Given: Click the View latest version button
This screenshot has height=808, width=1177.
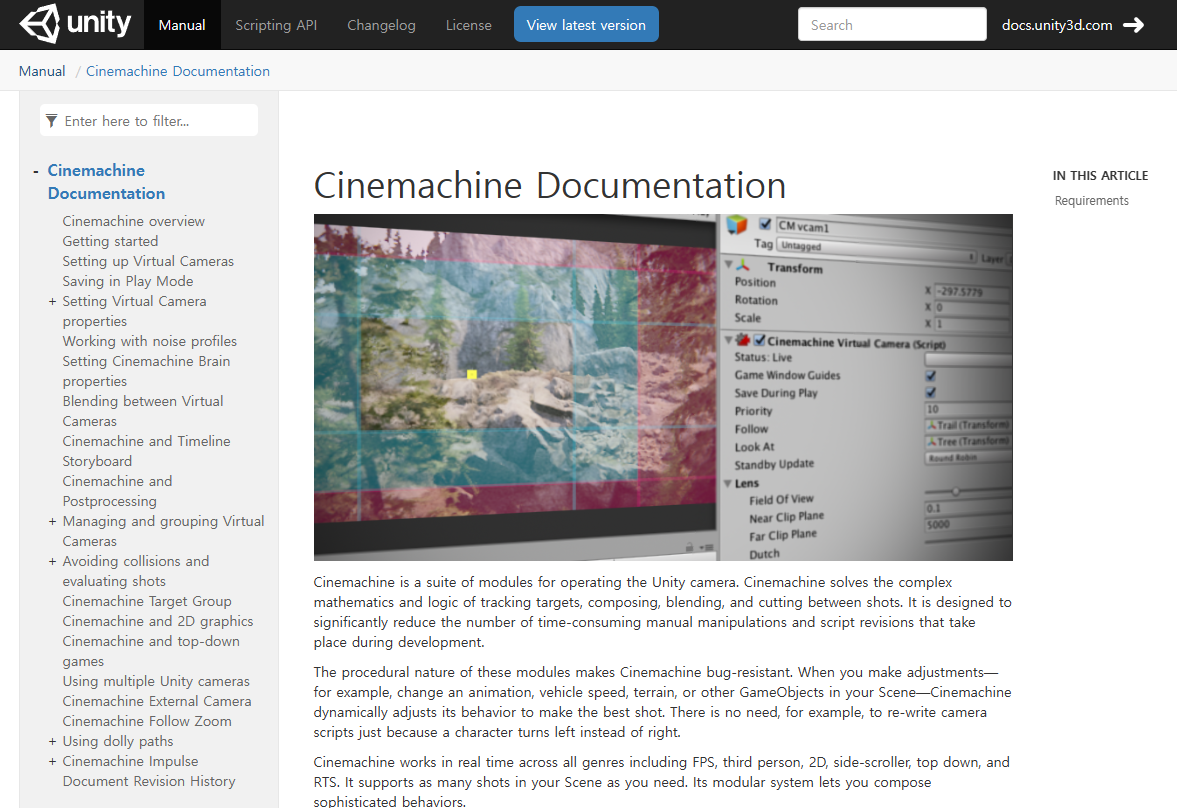Looking at the screenshot, I should coord(586,24).
